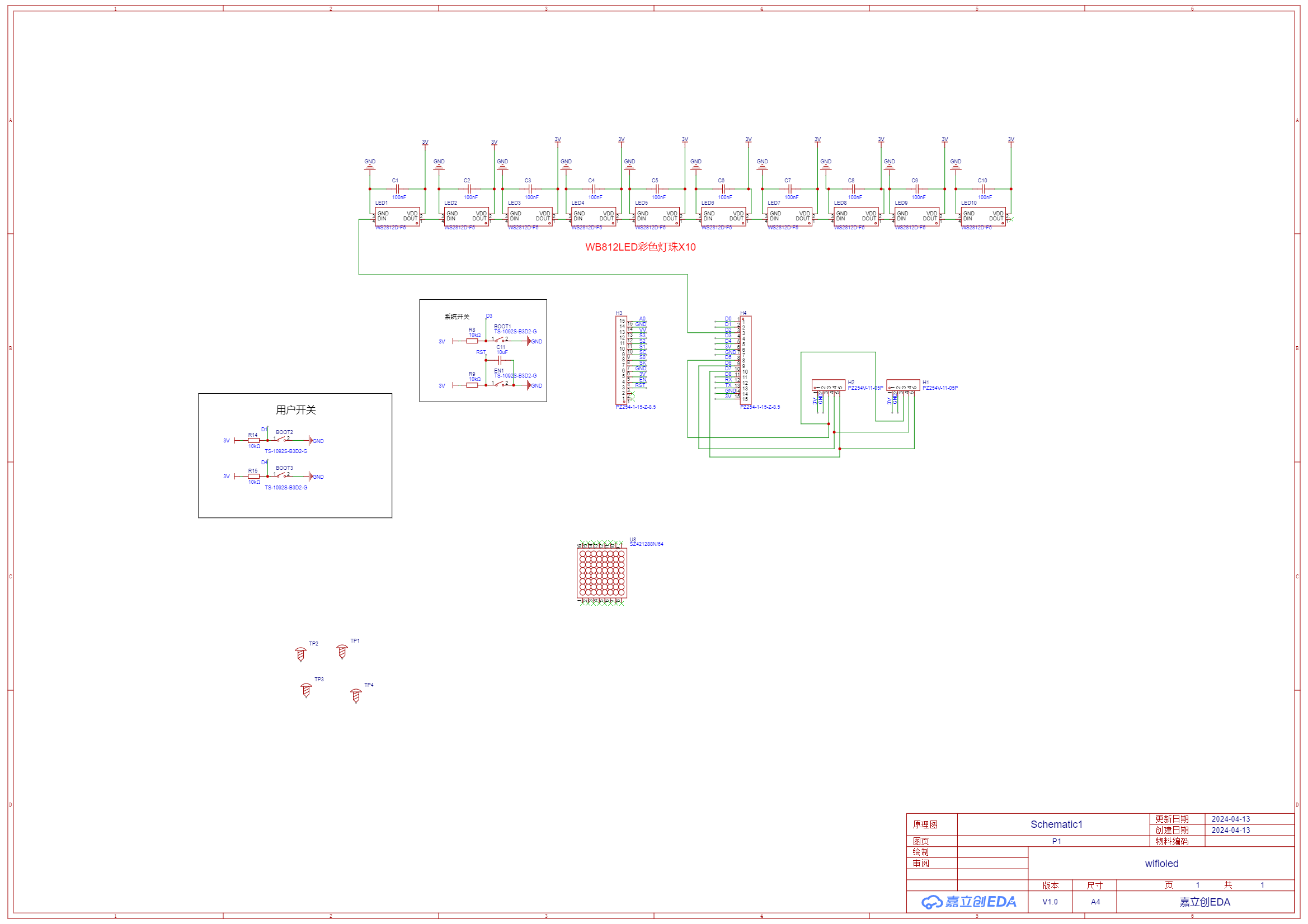Select test point TP4 symbol
Image resolution: width=1308 pixels, height=924 pixels.
coord(356,696)
